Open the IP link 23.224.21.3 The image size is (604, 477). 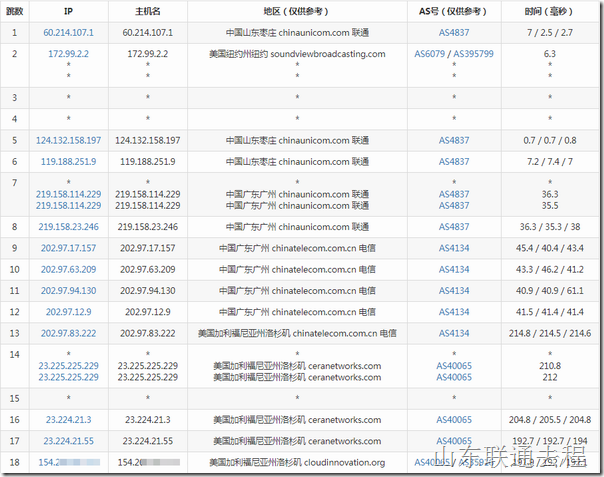pos(68,420)
